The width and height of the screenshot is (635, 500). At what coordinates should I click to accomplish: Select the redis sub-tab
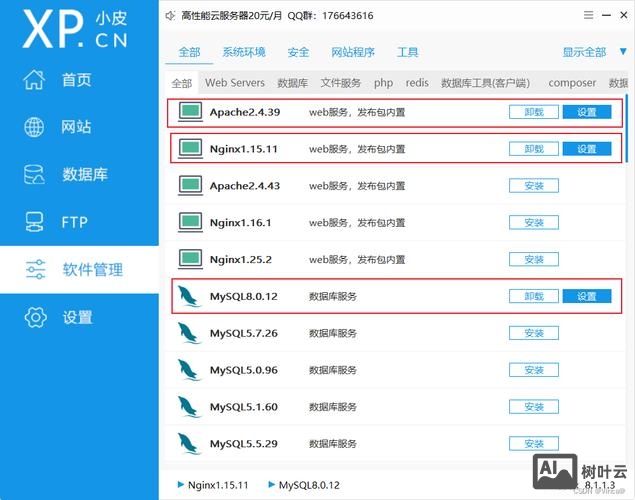coord(417,83)
